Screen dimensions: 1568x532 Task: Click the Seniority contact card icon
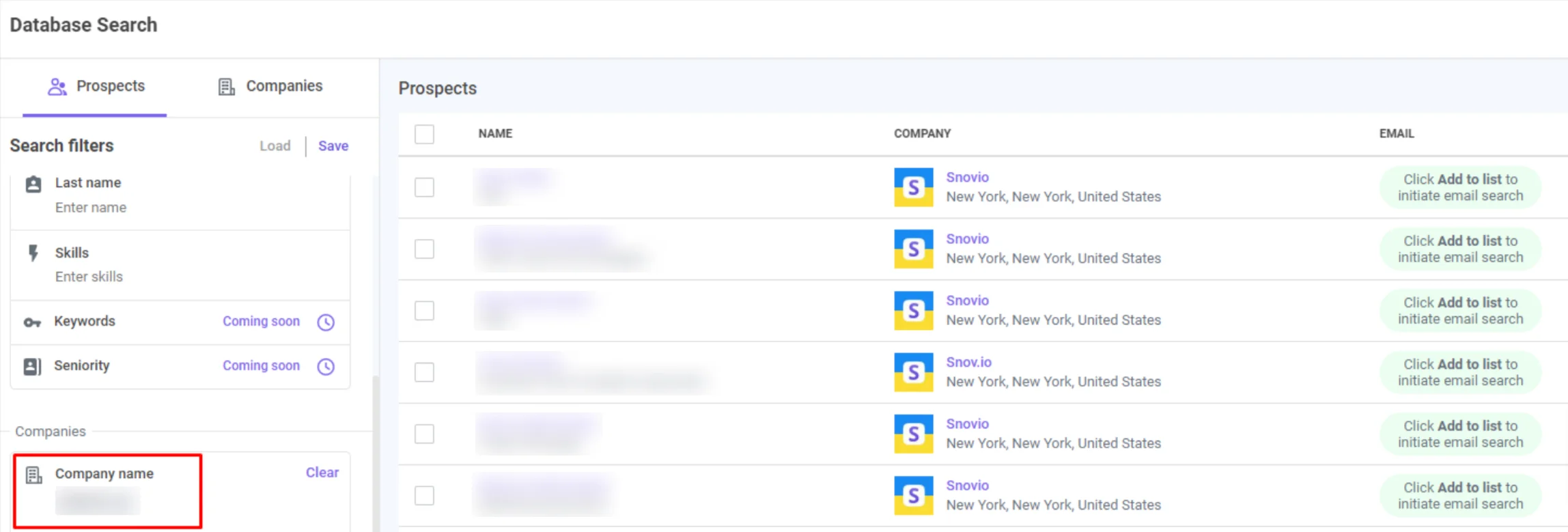click(x=33, y=367)
